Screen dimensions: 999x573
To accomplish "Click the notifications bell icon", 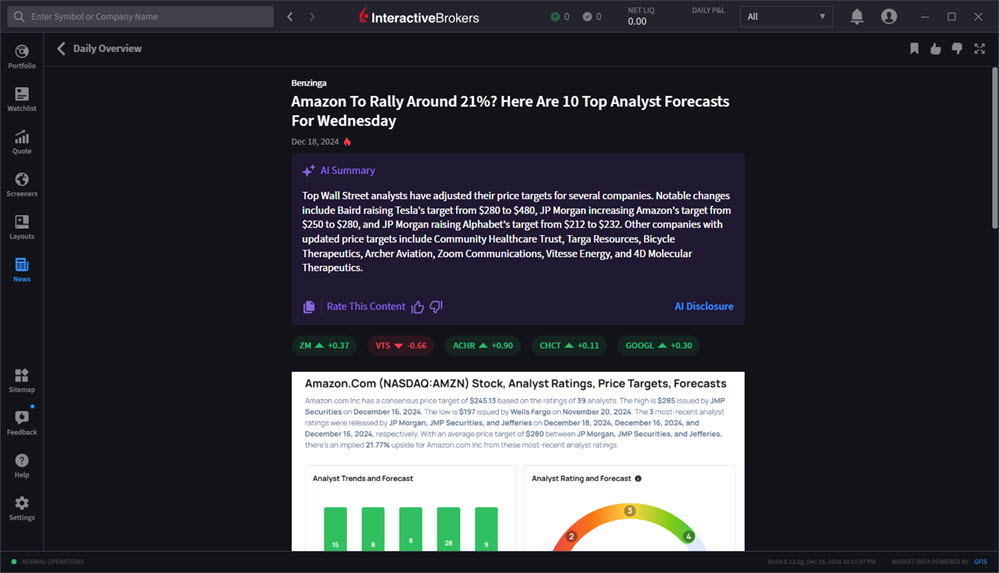I will (x=857, y=17).
